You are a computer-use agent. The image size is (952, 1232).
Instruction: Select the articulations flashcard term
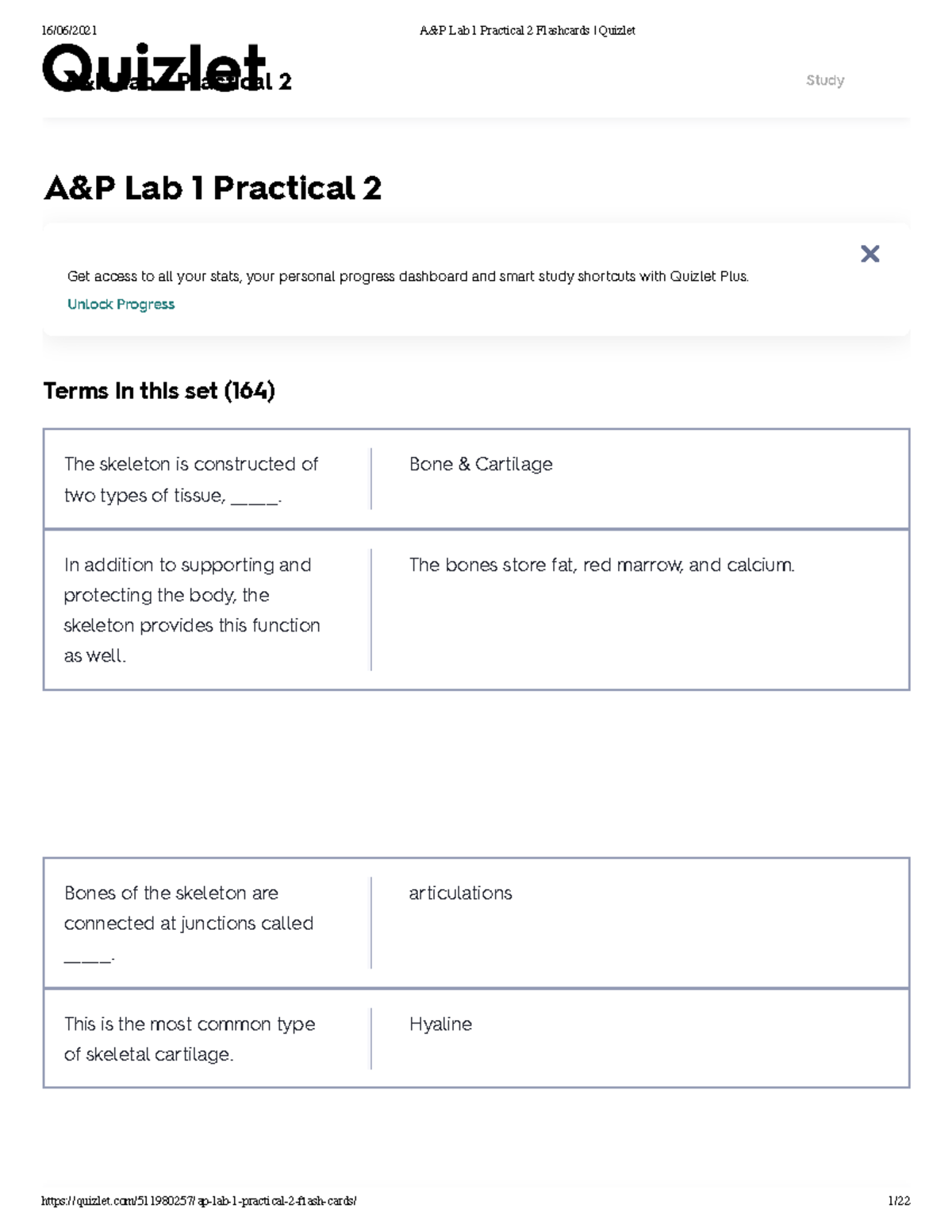460,892
